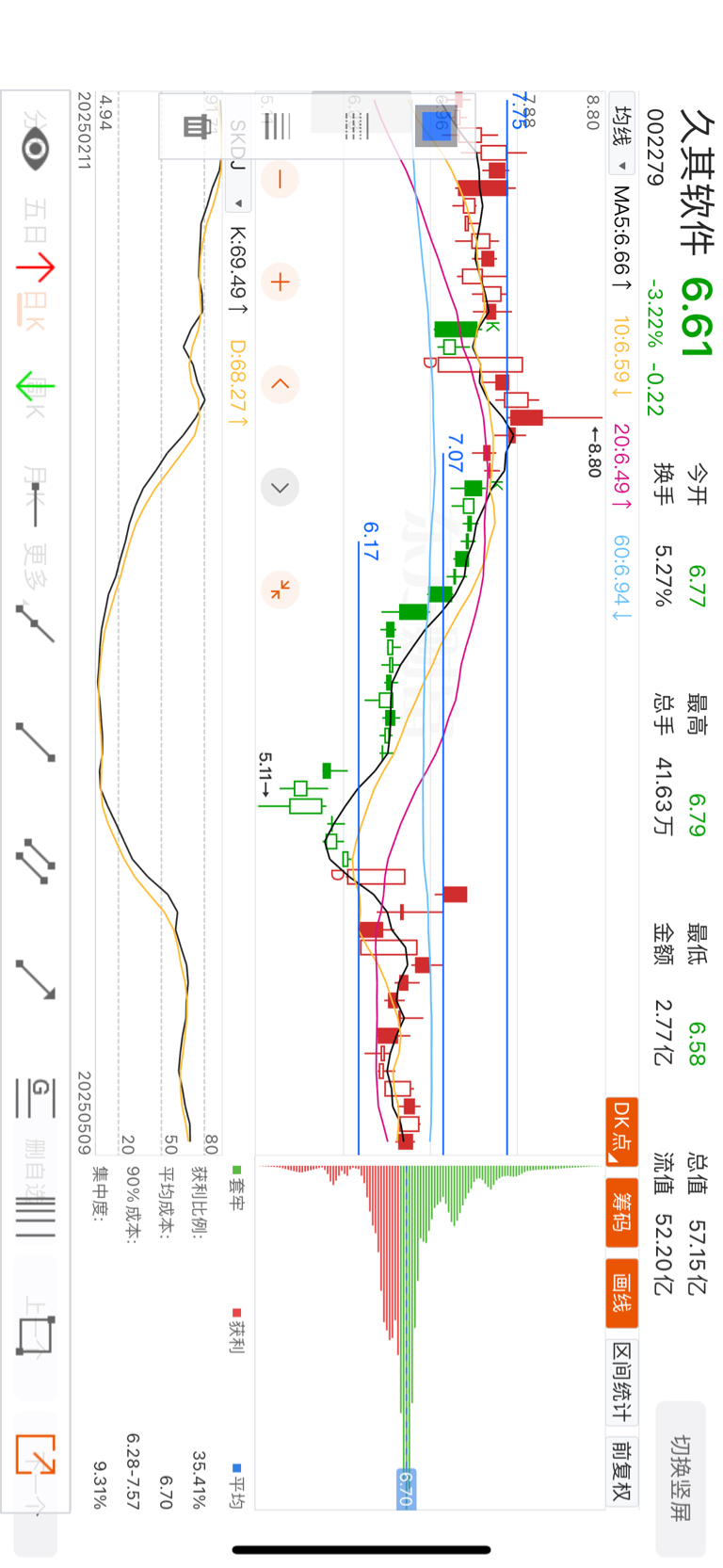
Task: Tap the 8.80 high price marker
Action: pyautogui.click(x=594, y=453)
